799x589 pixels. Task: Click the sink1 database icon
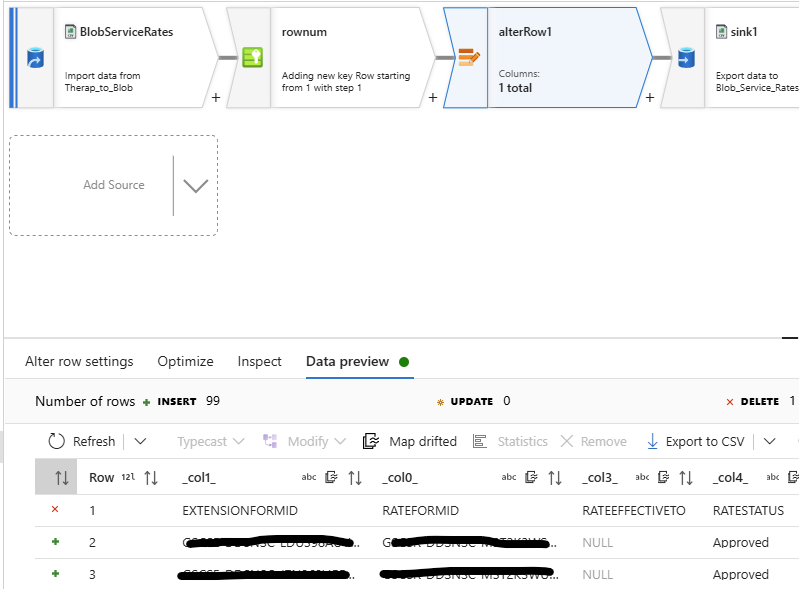tap(686, 58)
